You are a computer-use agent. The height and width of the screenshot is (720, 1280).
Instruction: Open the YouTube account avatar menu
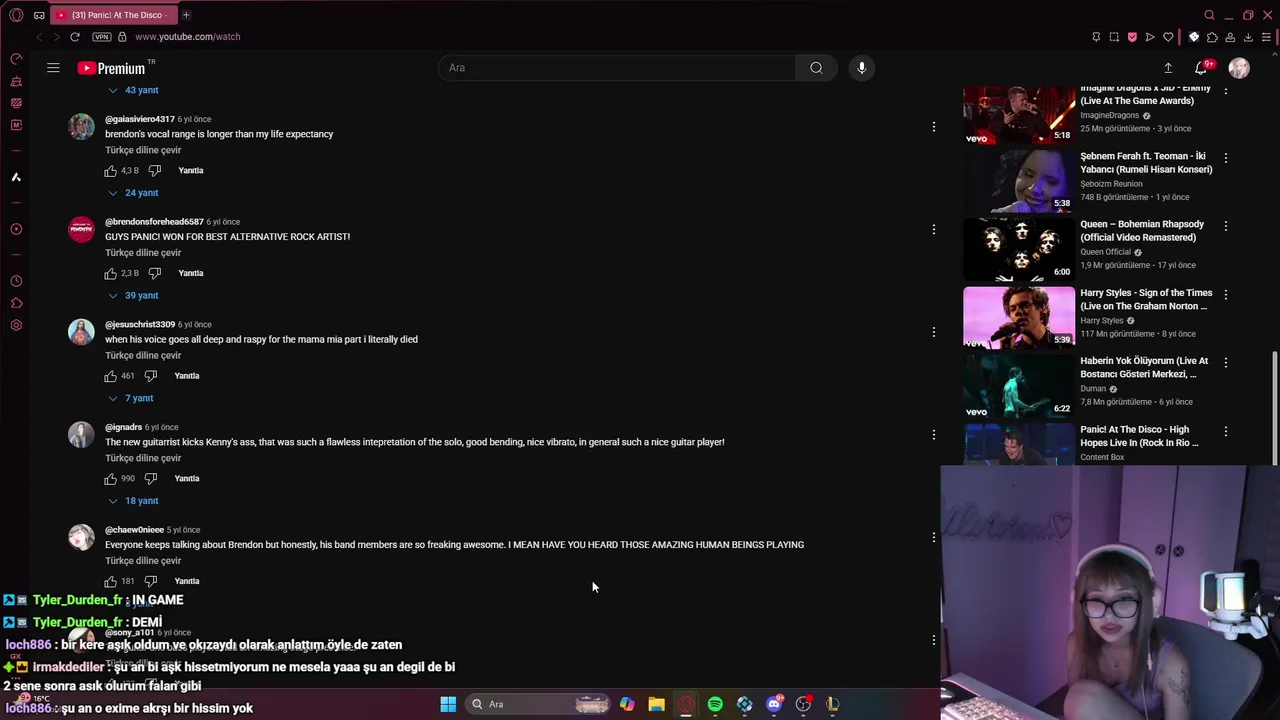pyautogui.click(x=1239, y=68)
